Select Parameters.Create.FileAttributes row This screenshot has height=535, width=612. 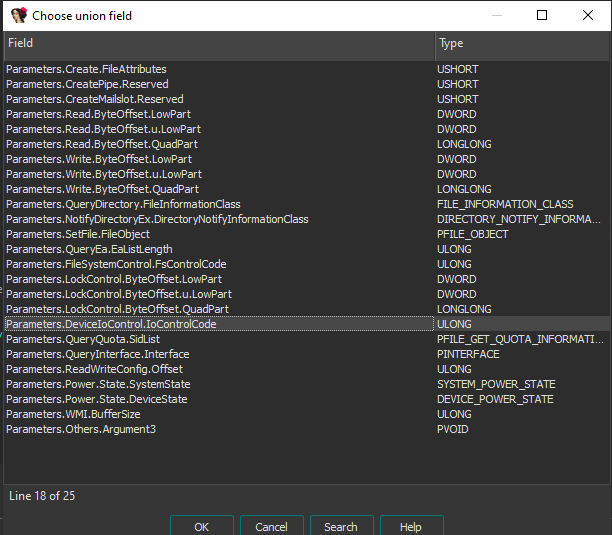pos(86,69)
